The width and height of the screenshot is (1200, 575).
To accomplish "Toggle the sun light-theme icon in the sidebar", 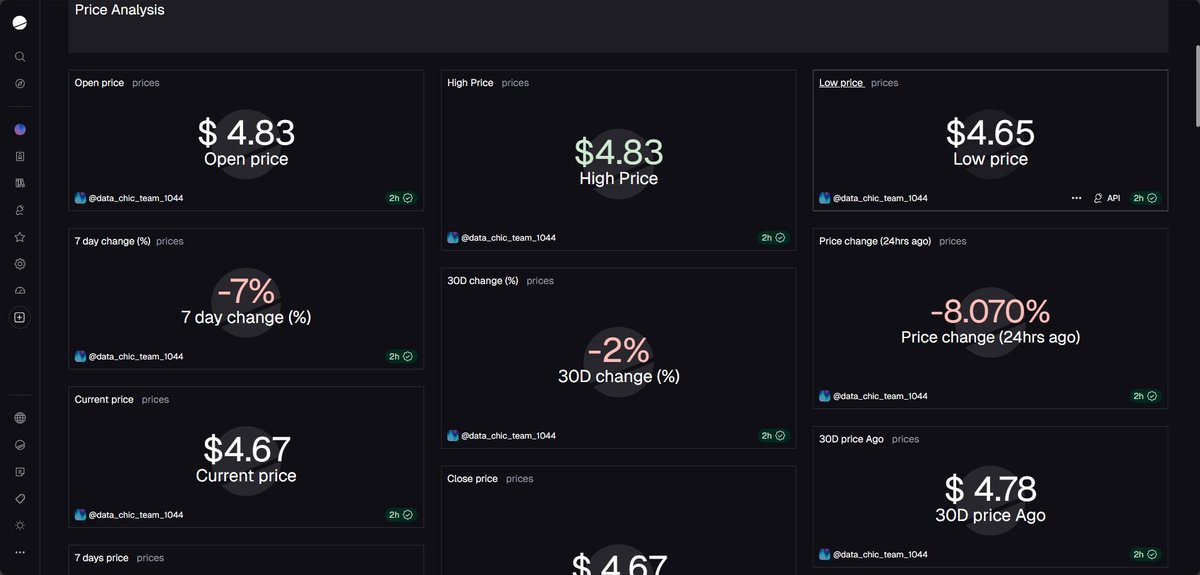I will (20, 525).
